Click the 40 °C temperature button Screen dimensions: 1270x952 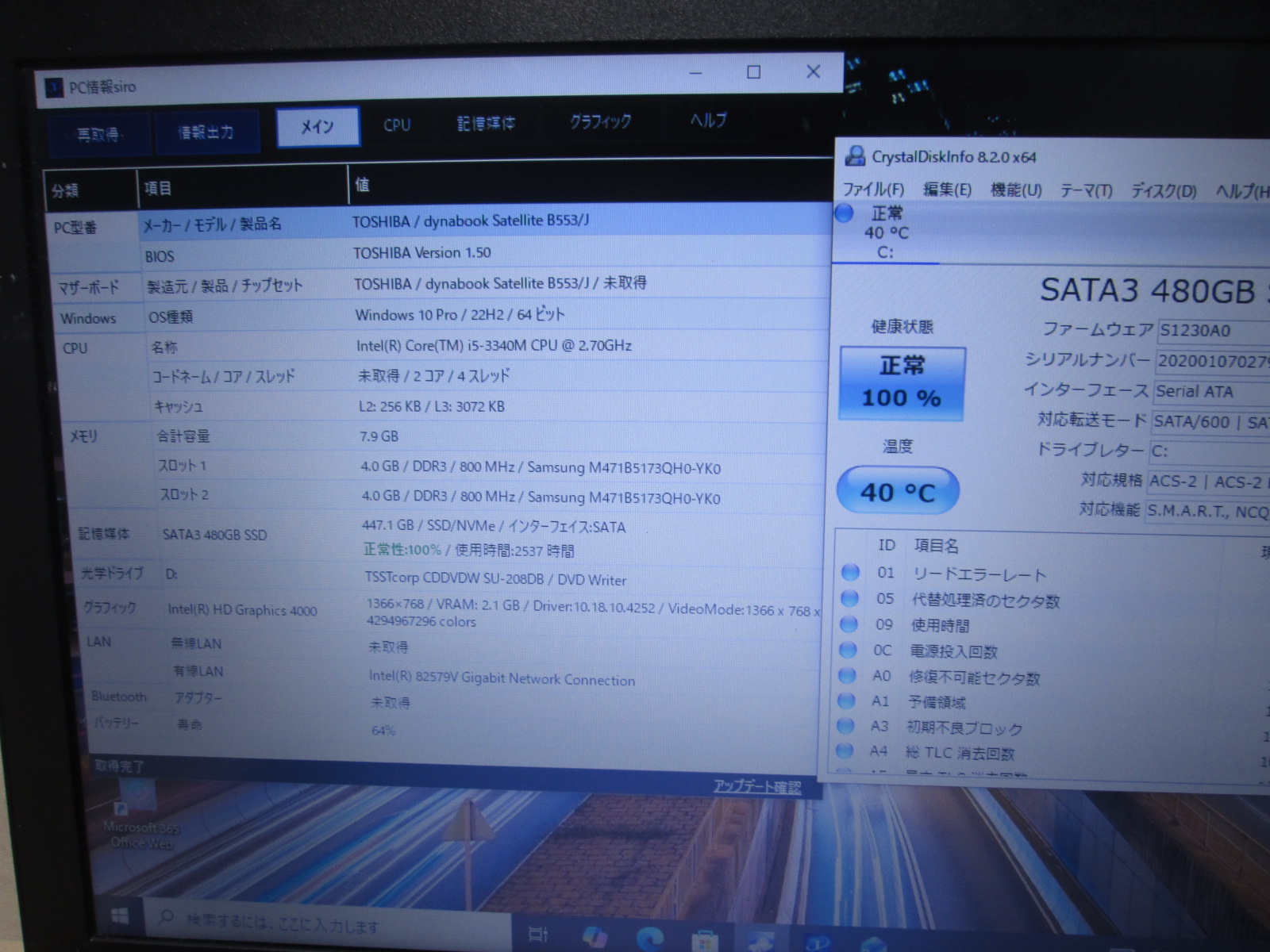click(898, 492)
